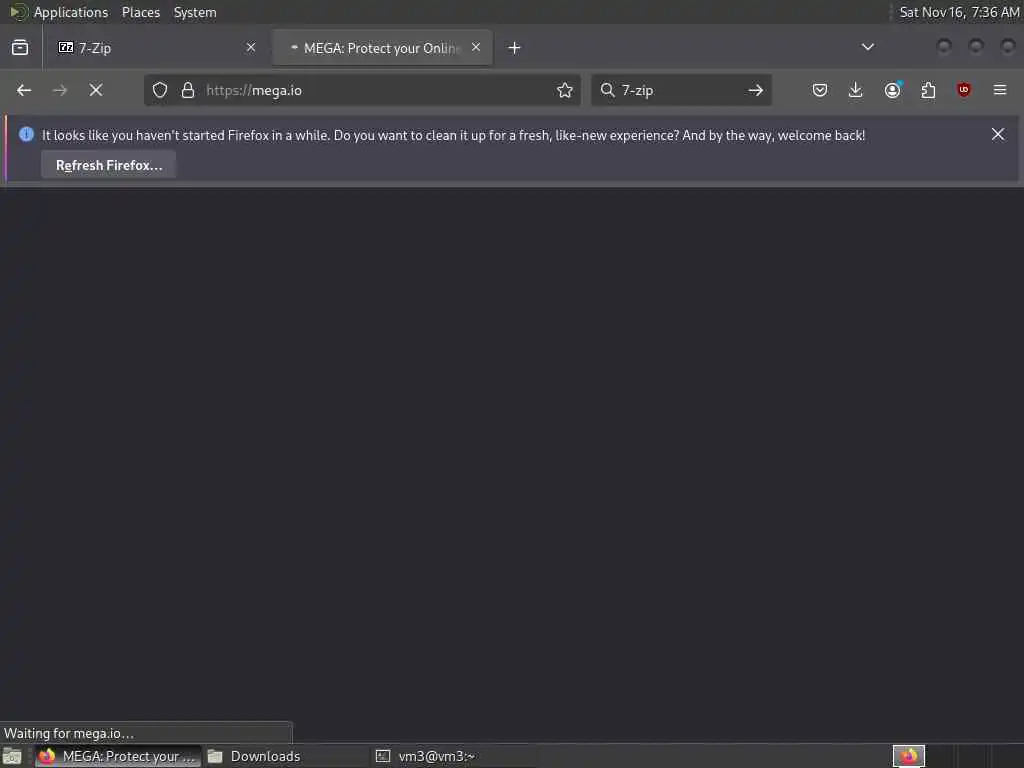Focus the mega.io address bar

(x=362, y=90)
